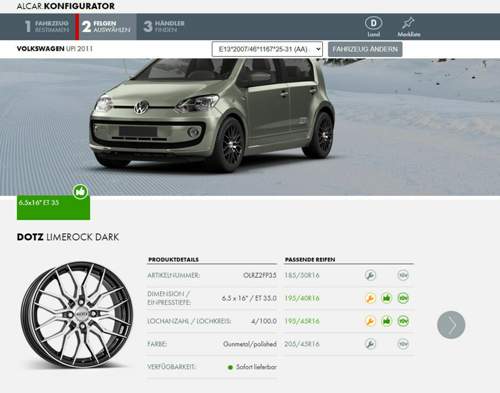Go to next wheel with round arrow
Image resolution: width=500 pixels, height=393 pixels.
(x=451, y=325)
